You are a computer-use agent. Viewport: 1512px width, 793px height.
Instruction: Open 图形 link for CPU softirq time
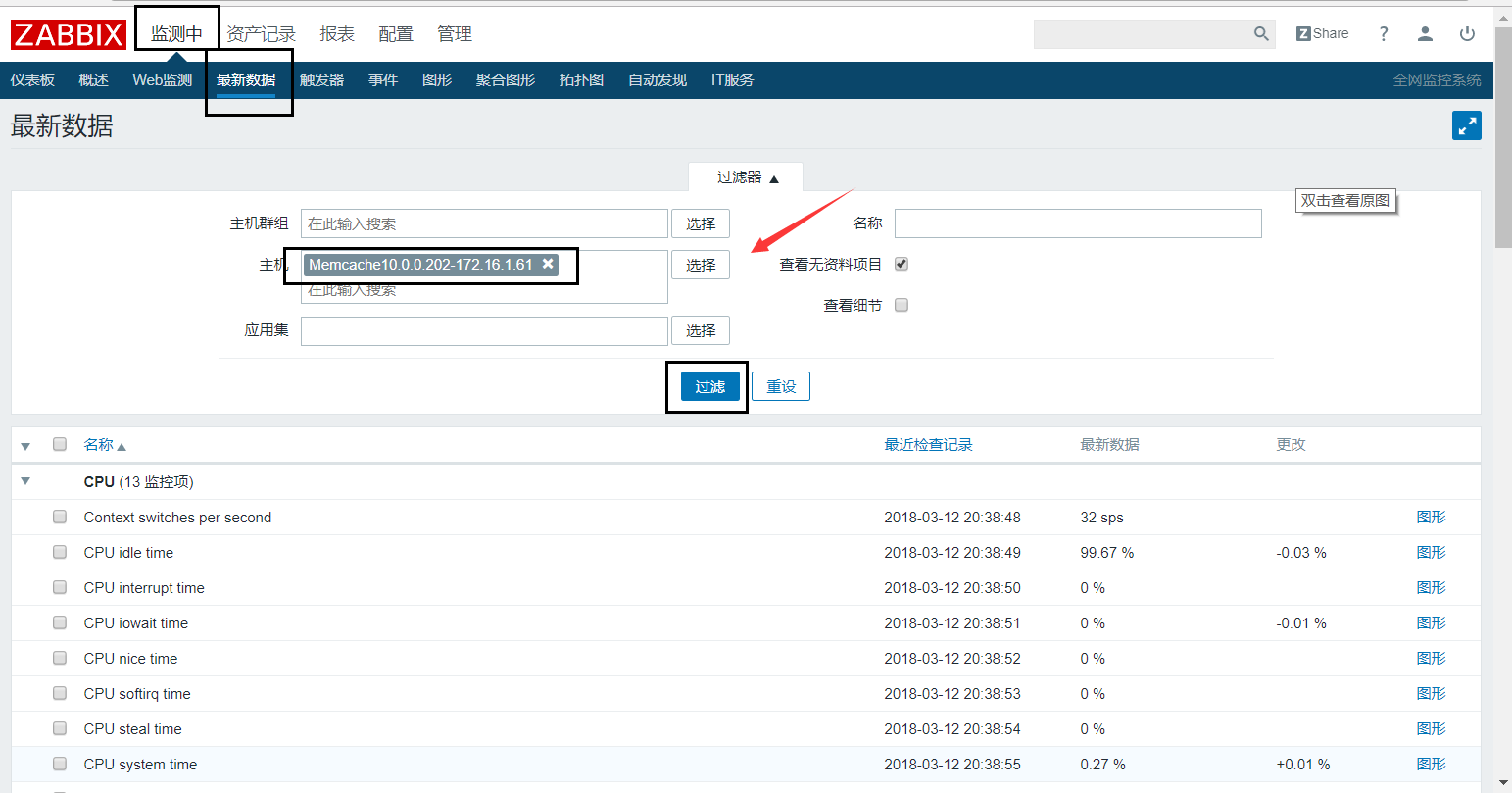(x=1431, y=693)
